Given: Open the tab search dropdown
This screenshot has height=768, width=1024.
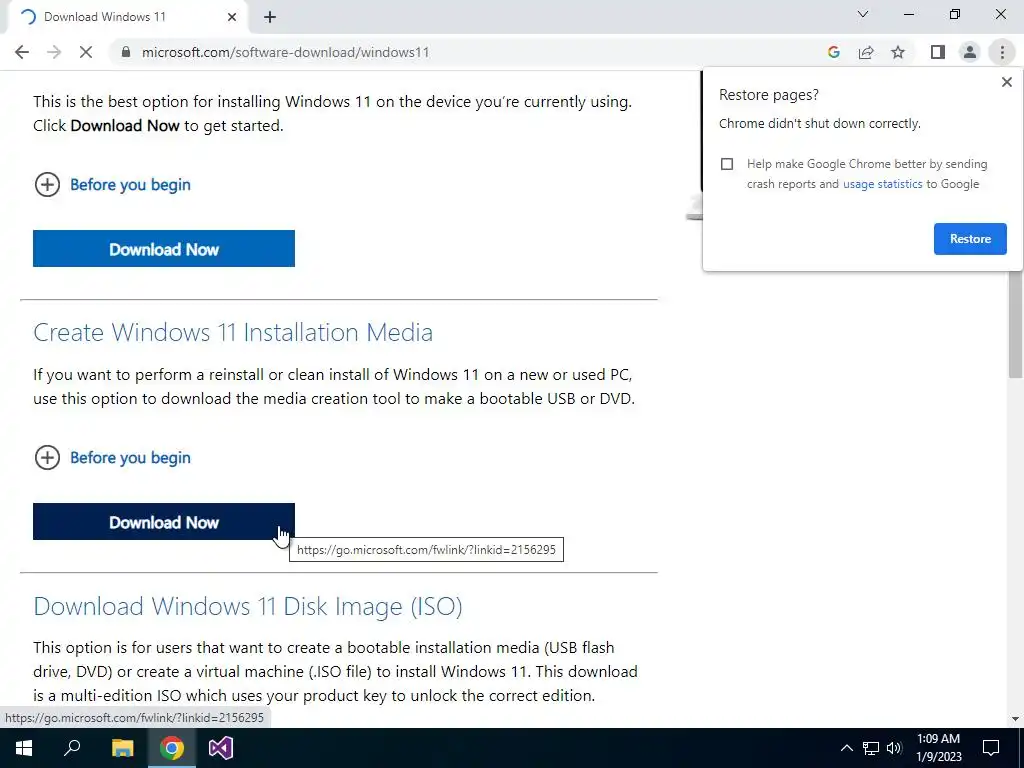Looking at the screenshot, I should (x=863, y=14).
